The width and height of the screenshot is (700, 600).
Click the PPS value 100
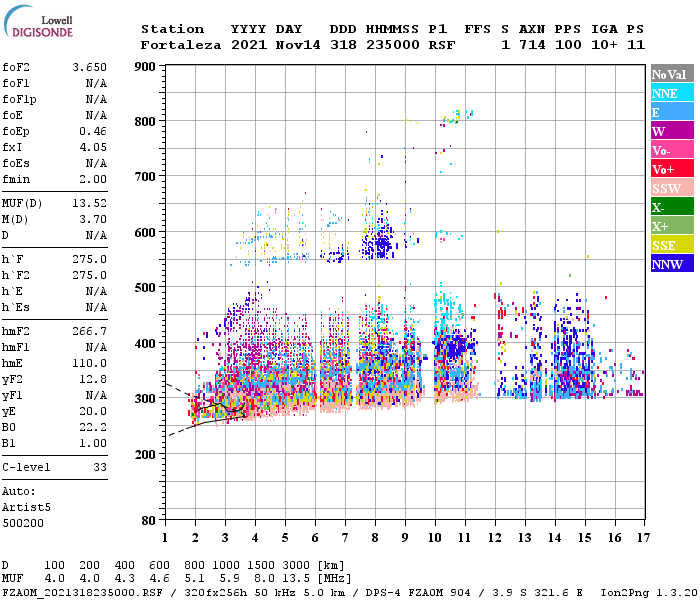point(568,45)
